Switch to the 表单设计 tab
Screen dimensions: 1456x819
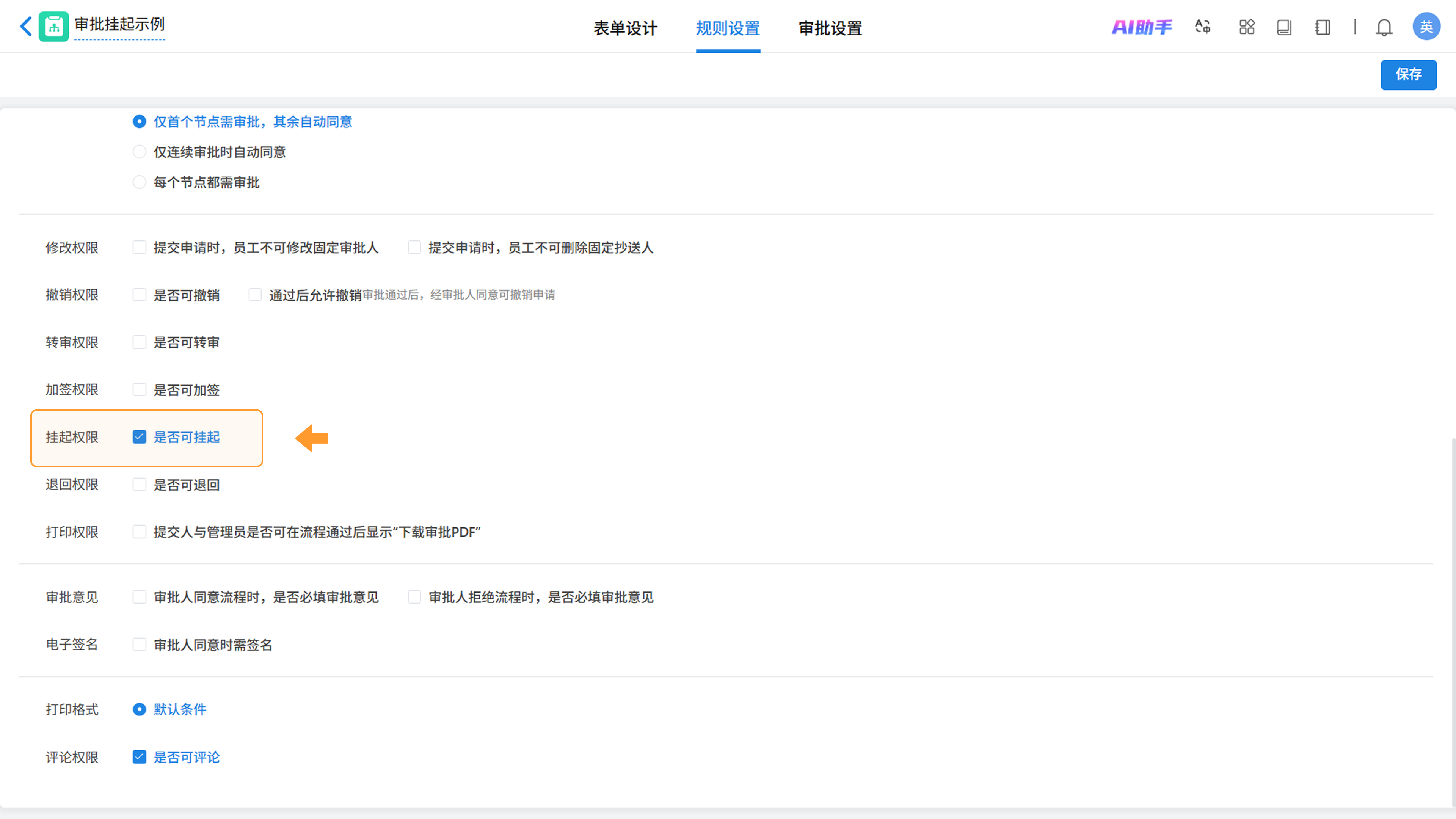click(x=625, y=28)
